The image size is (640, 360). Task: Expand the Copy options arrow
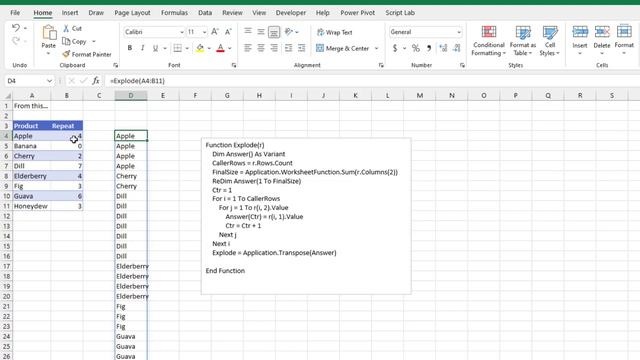(94, 41)
